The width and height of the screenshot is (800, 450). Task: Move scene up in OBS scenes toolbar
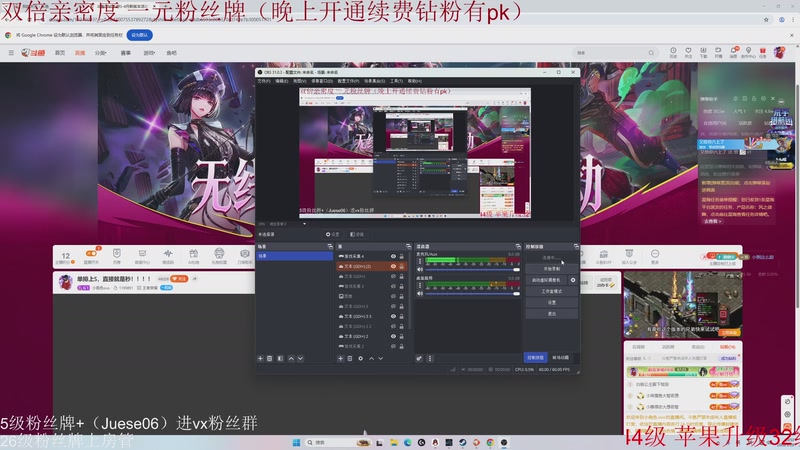pyautogui.click(x=291, y=358)
